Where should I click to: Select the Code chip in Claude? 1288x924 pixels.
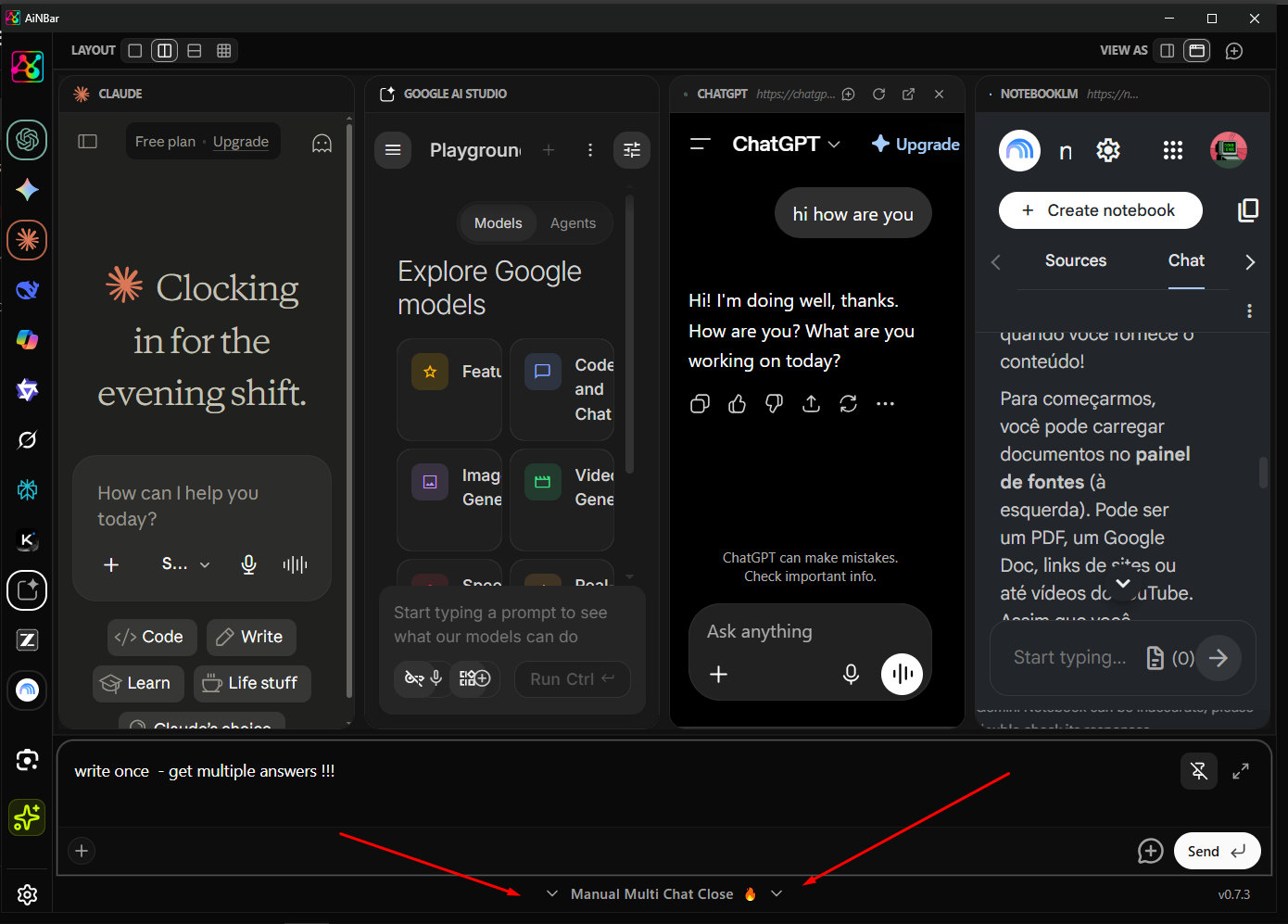coord(152,637)
